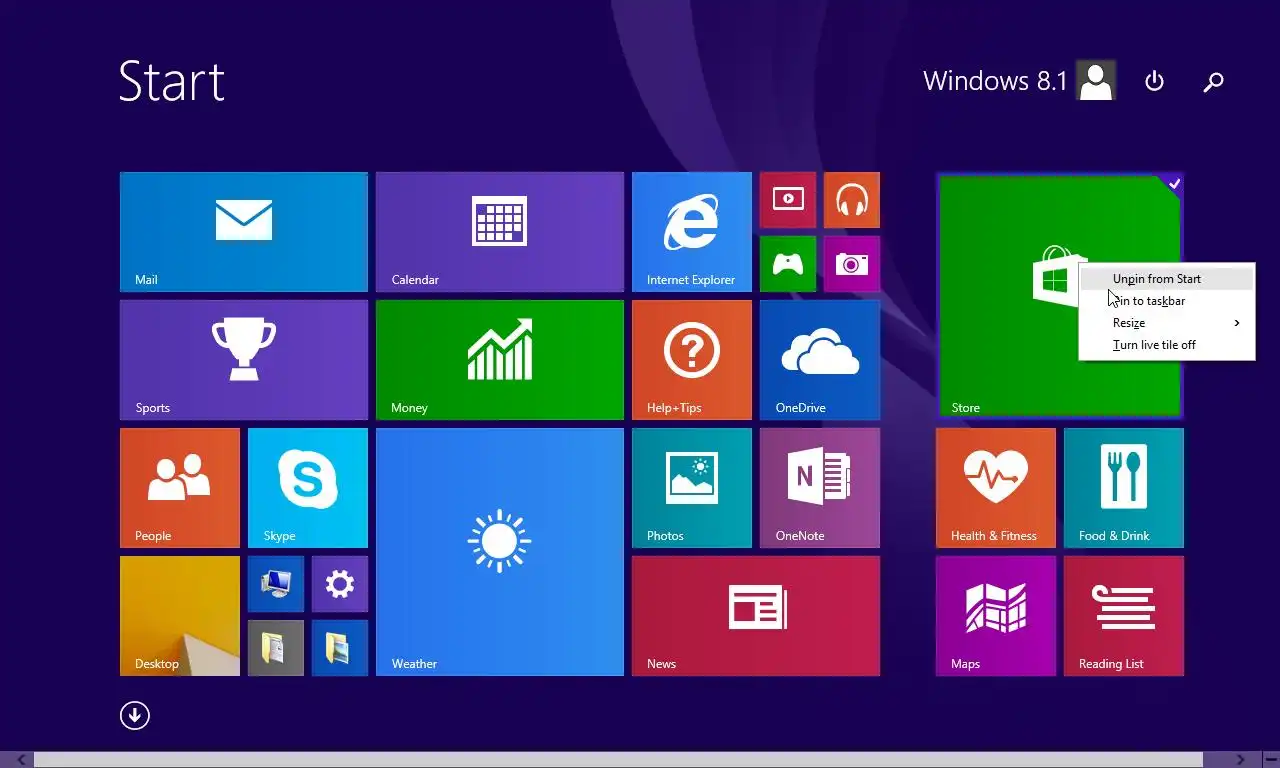Click the zoom-out minus button at corner
This screenshot has height=768, width=1280.
coord(1270,760)
